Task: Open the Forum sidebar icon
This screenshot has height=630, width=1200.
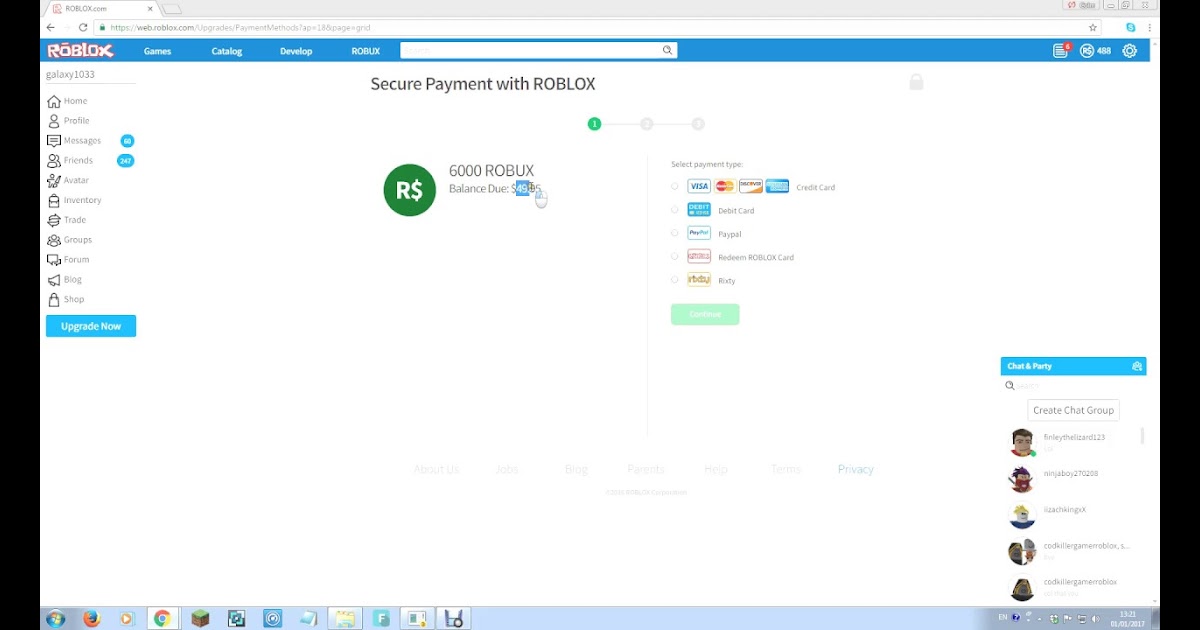Action: pos(54,260)
